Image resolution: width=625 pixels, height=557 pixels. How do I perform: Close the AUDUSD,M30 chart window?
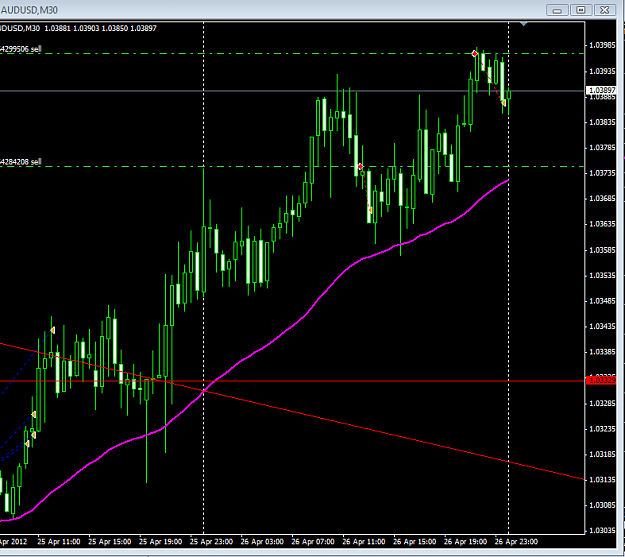pyautogui.click(x=605, y=10)
